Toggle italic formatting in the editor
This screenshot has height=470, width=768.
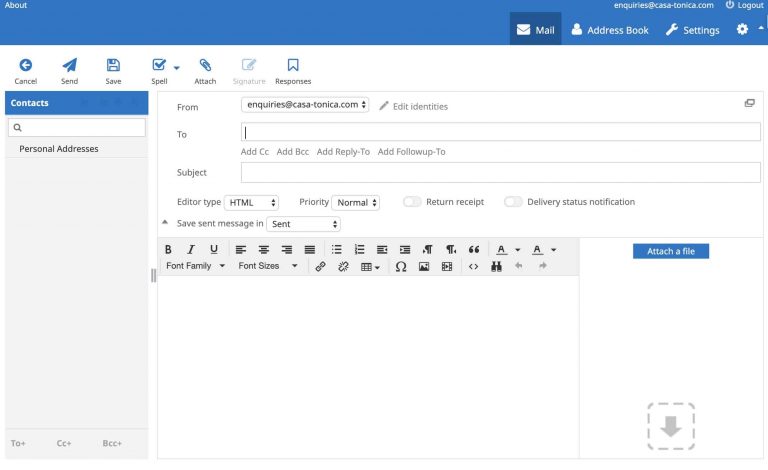(191, 250)
